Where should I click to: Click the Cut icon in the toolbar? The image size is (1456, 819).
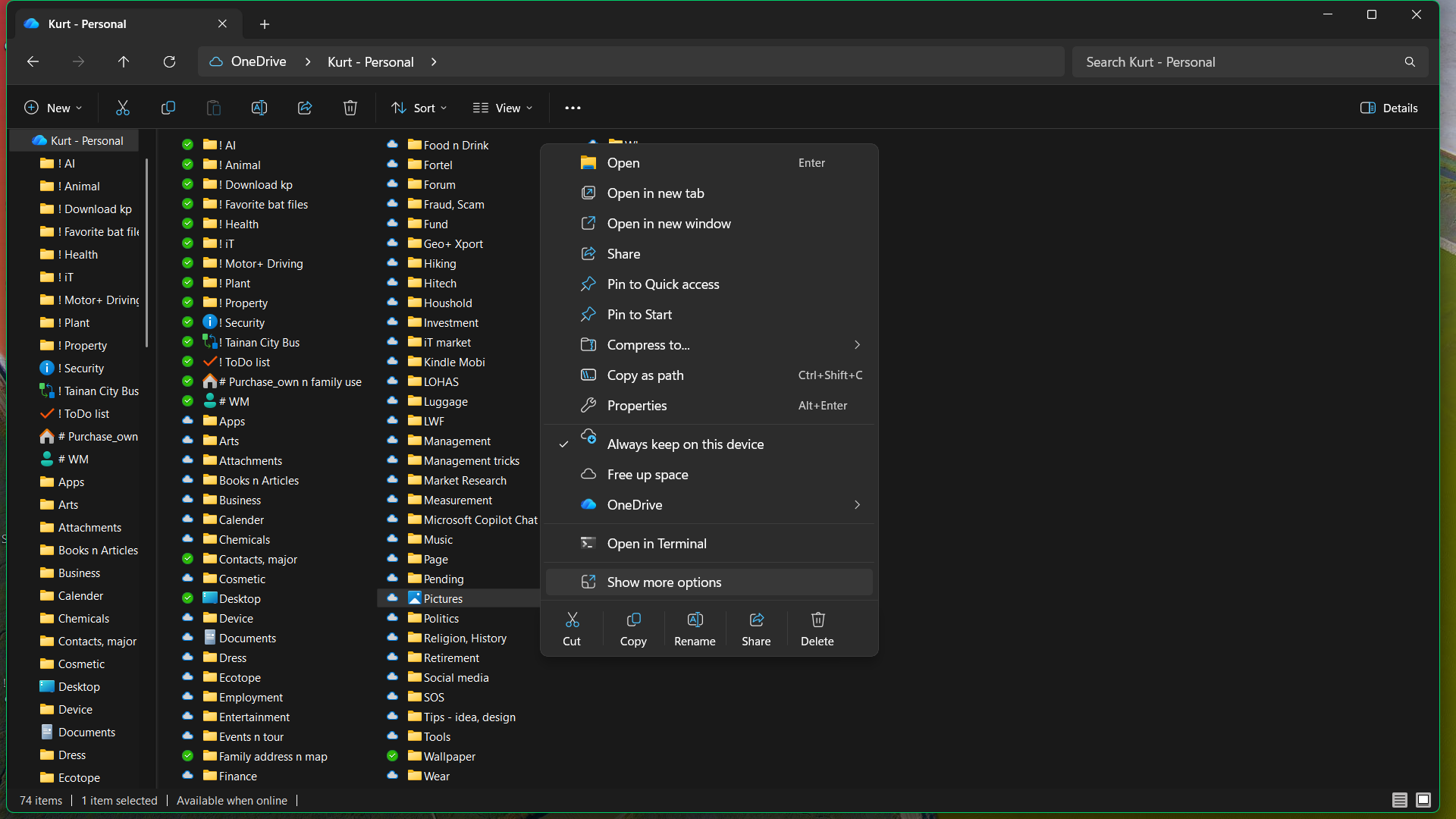[123, 108]
